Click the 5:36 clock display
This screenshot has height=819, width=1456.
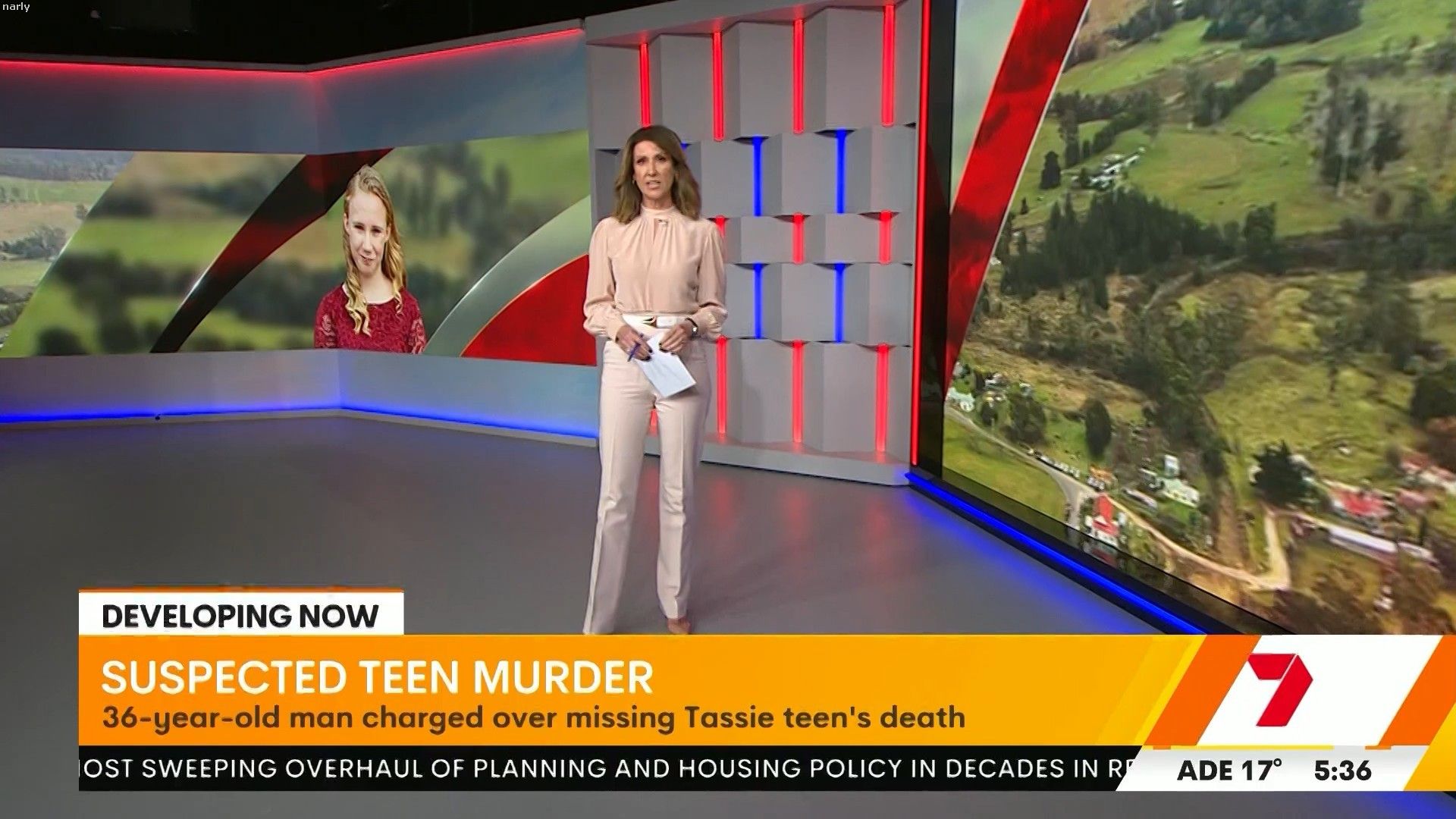(1342, 771)
